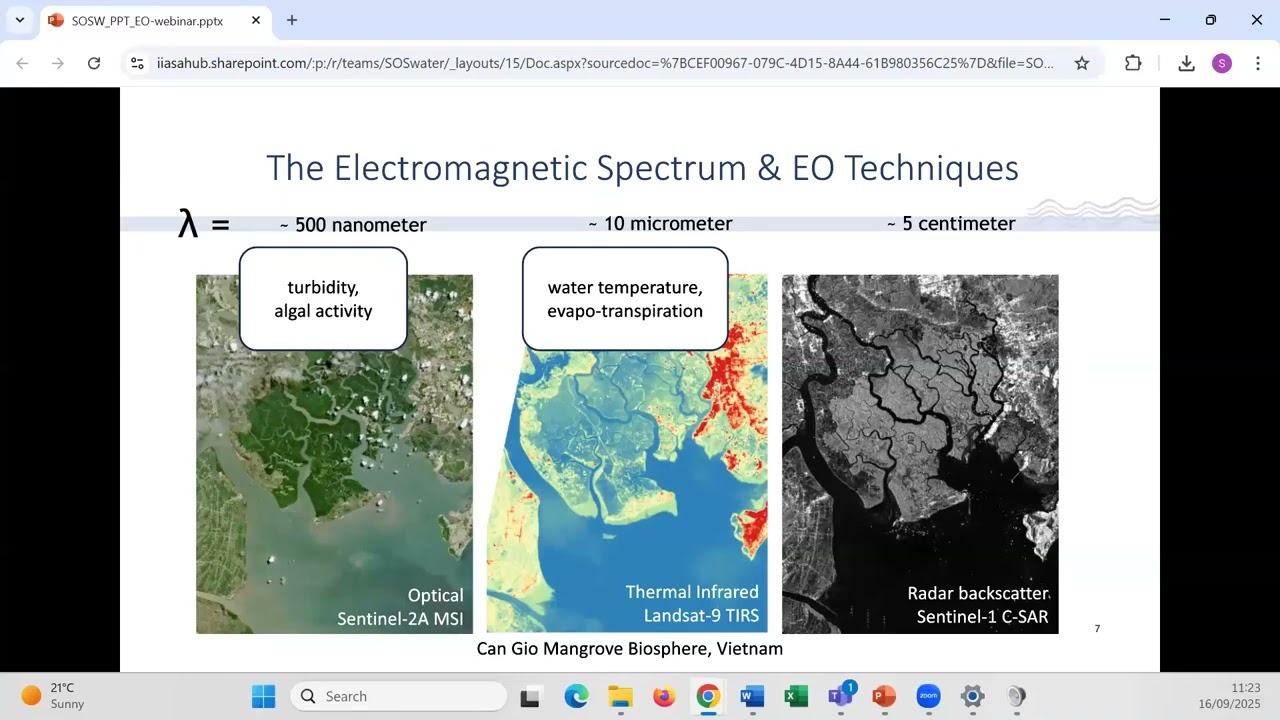
Task: Click the '~ 10 micrometer' label
Action: point(660,224)
